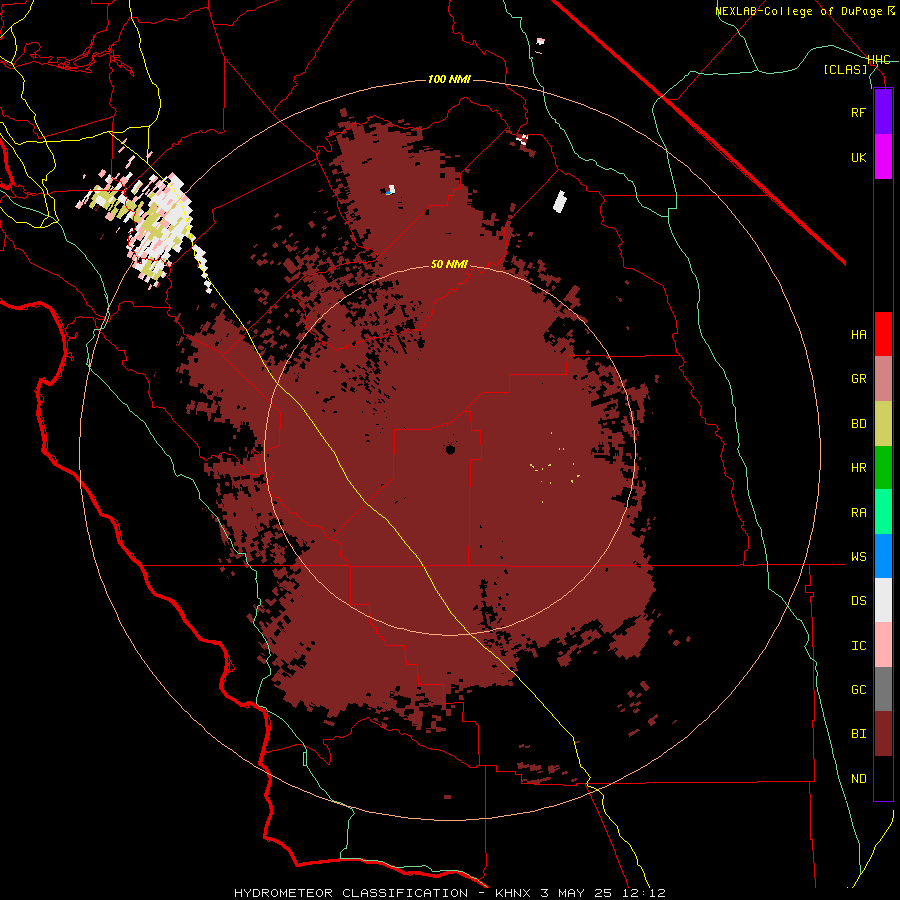The height and width of the screenshot is (900, 900).
Task: Click the radar site black dot at center
Action: (451, 449)
